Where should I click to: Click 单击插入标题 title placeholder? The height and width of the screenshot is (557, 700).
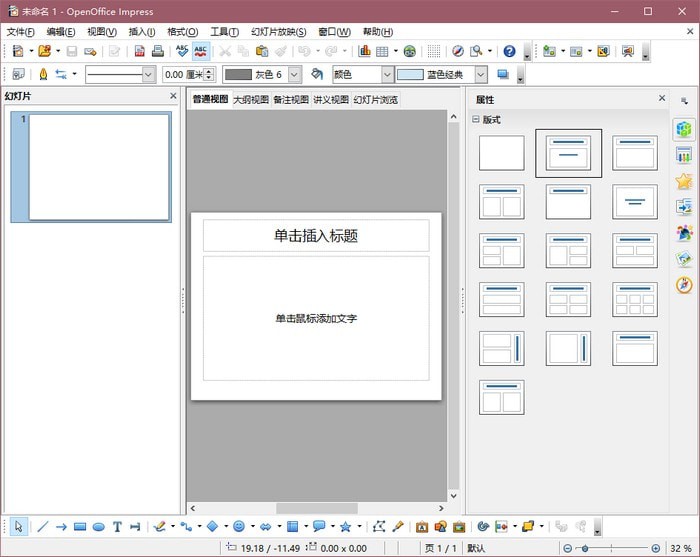(x=316, y=236)
